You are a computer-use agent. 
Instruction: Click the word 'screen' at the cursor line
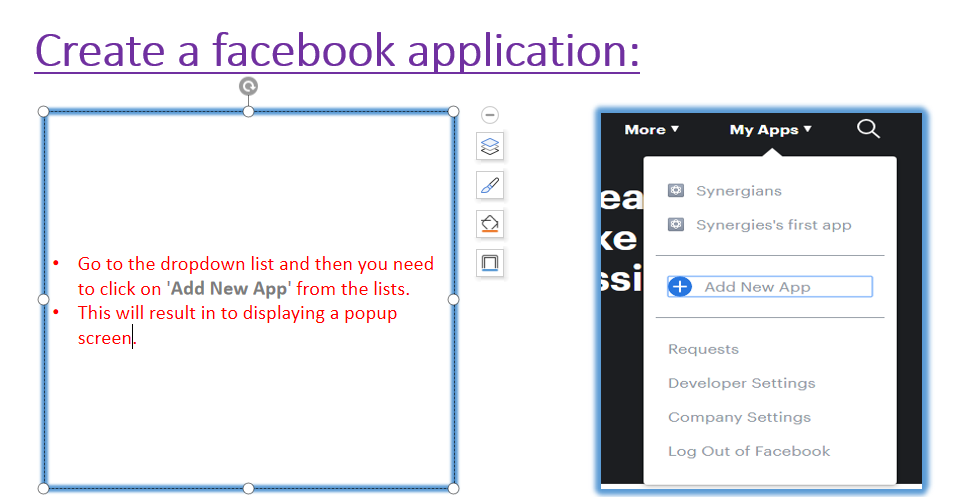click(x=105, y=338)
